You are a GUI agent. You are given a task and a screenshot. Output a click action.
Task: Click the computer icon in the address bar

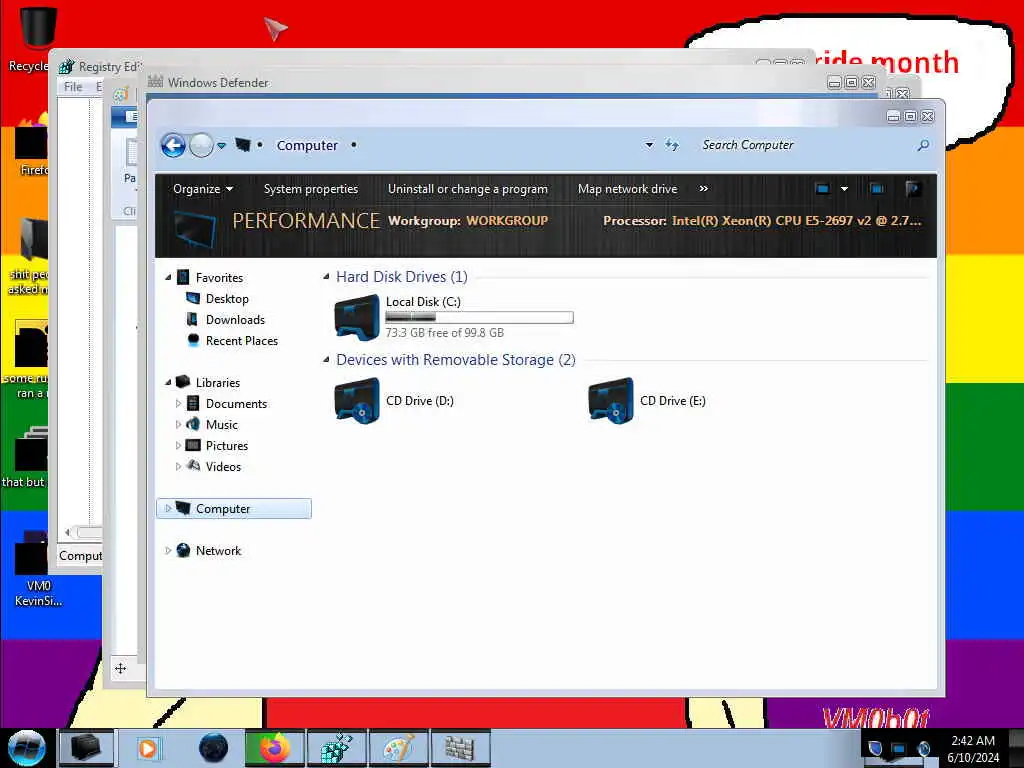(243, 145)
